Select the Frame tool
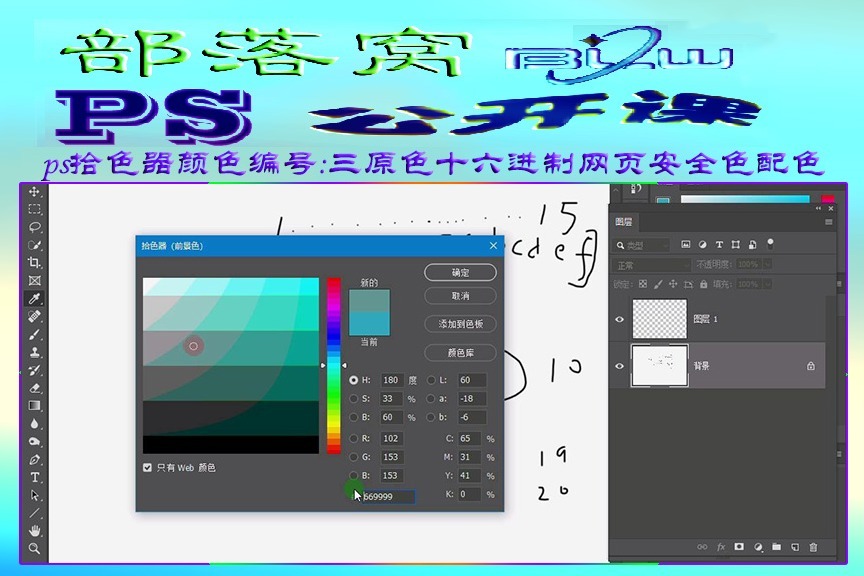The height and width of the screenshot is (576, 864). click(34, 281)
